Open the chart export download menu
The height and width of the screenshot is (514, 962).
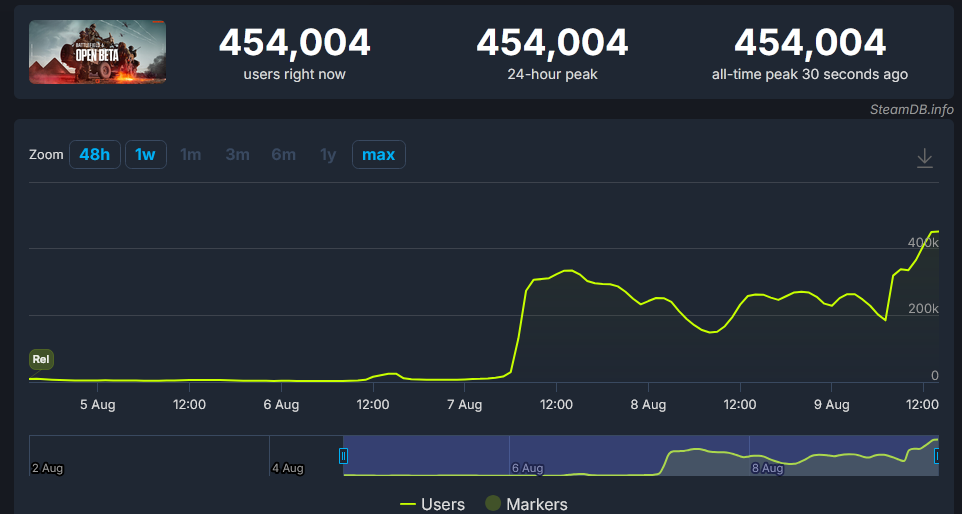(x=924, y=157)
